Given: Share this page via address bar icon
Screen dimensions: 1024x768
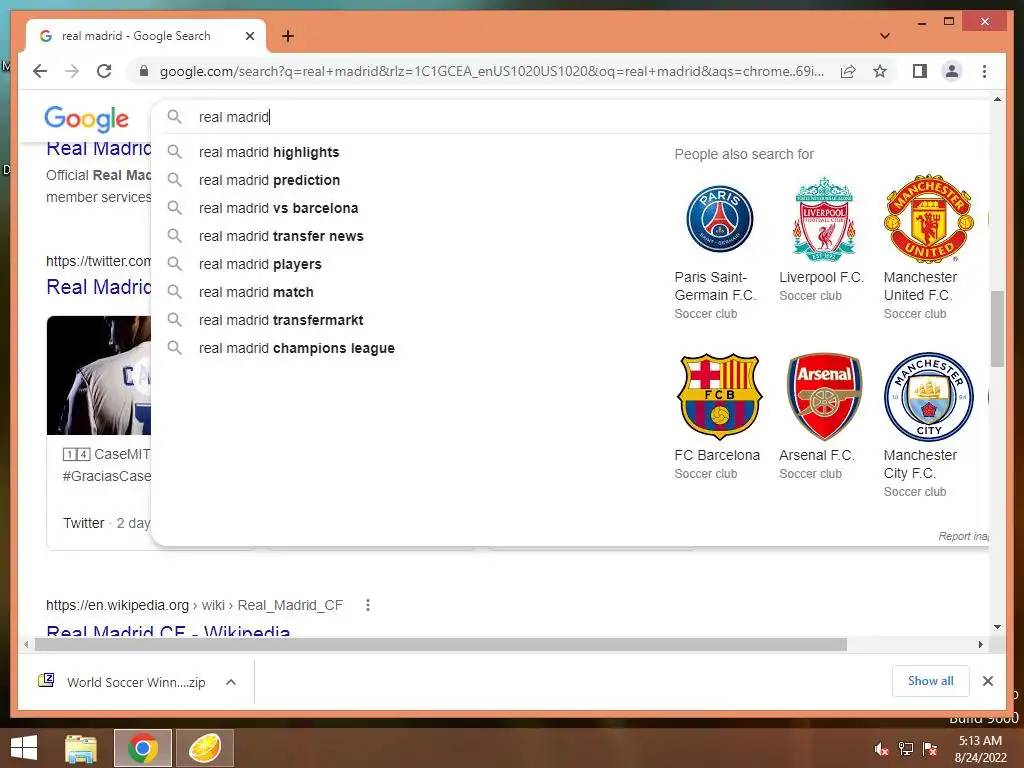Looking at the screenshot, I should [848, 71].
